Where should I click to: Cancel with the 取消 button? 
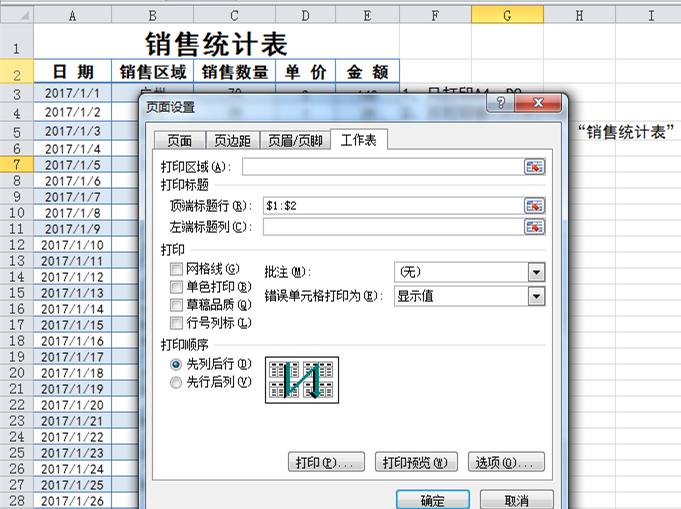tap(517, 500)
